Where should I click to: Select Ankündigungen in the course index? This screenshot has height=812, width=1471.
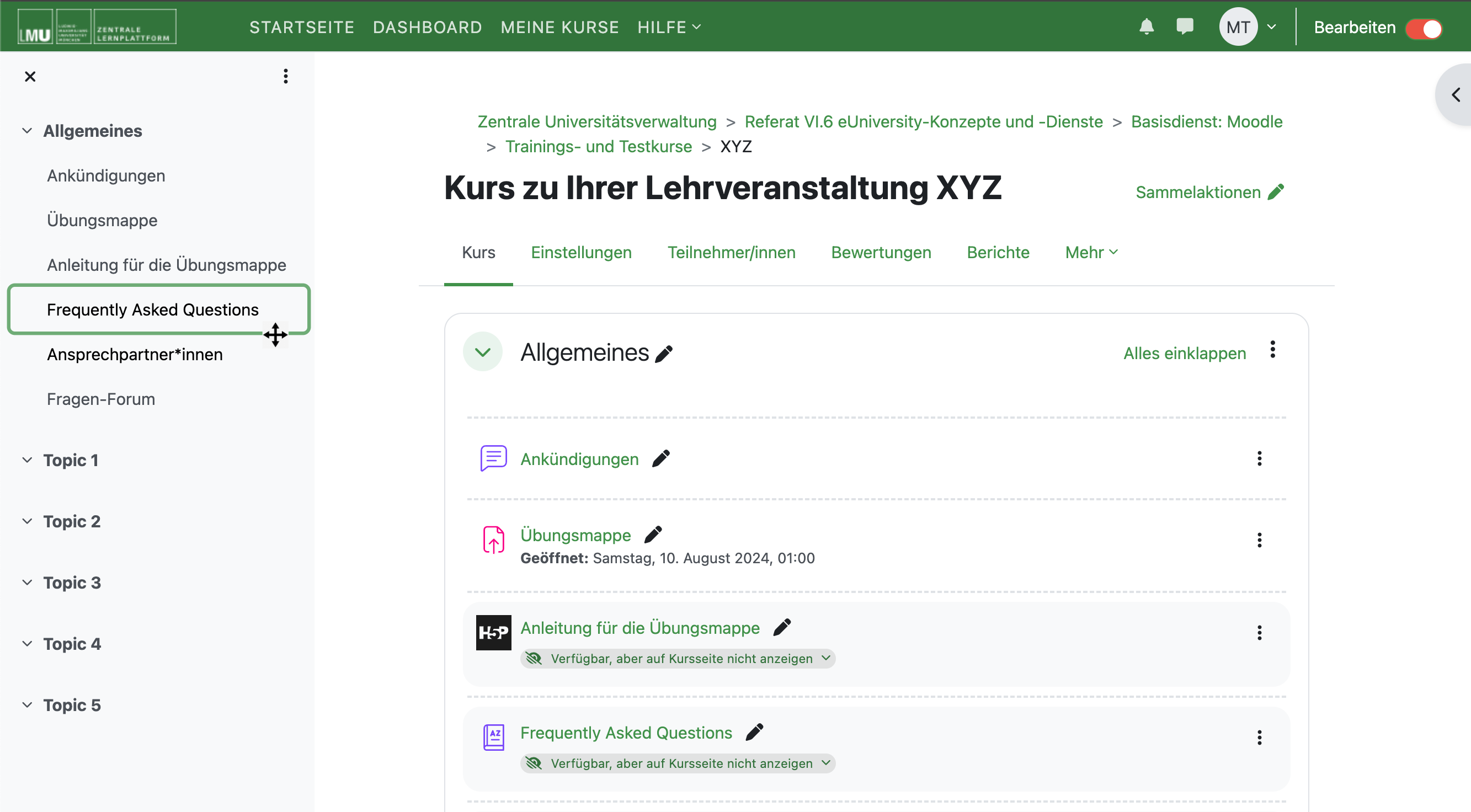tap(106, 175)
